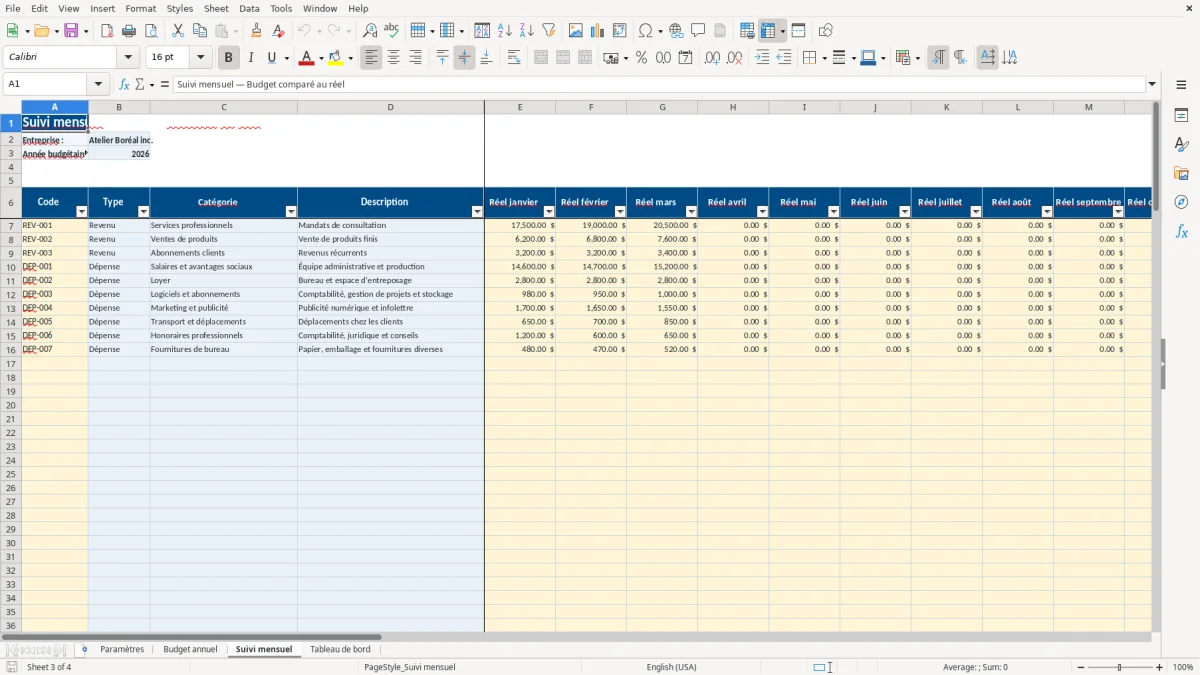Format as Percent icon
Screen dimensions: 1200x675
coord(641,58)
